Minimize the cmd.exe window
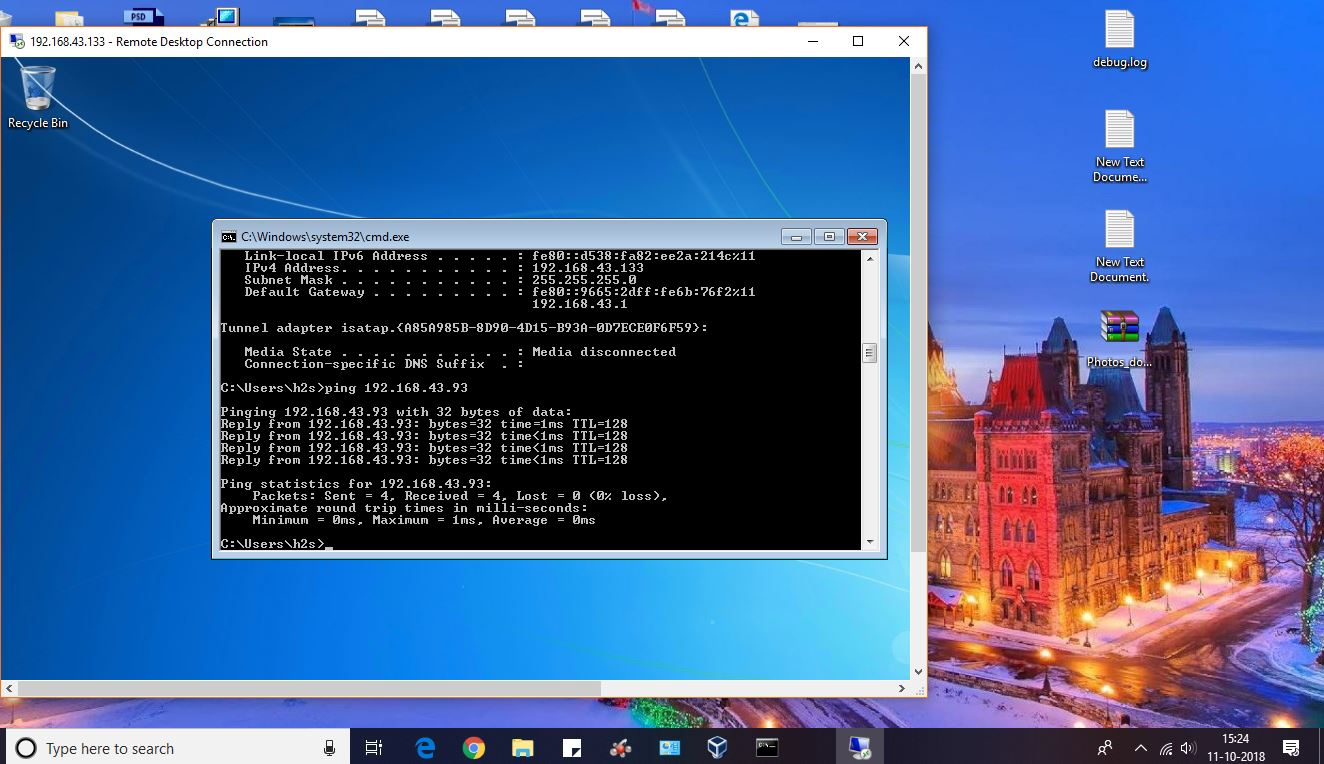The width and height of the screenshot is (1324, 764). coord(796,237)
